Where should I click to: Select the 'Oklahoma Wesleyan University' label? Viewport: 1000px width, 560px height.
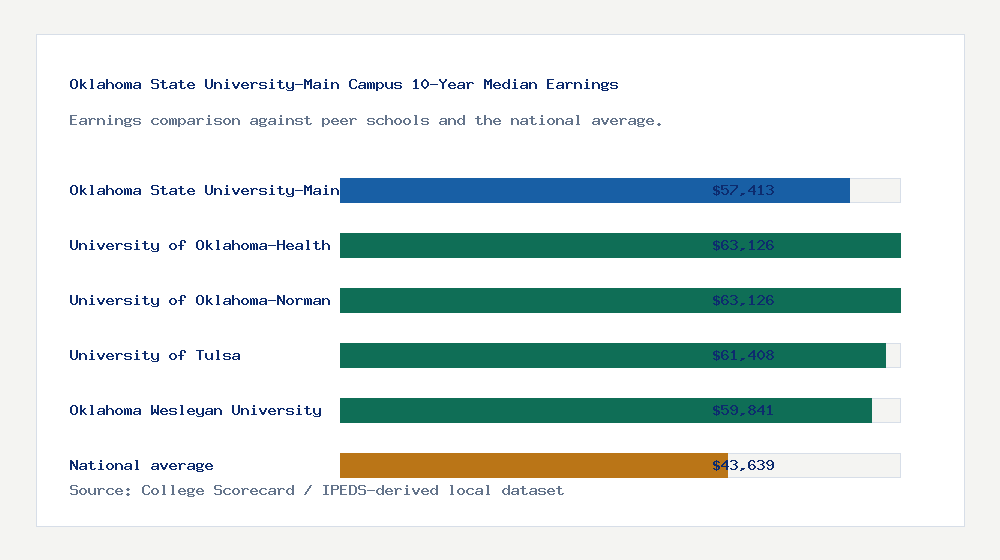[195, 410]
